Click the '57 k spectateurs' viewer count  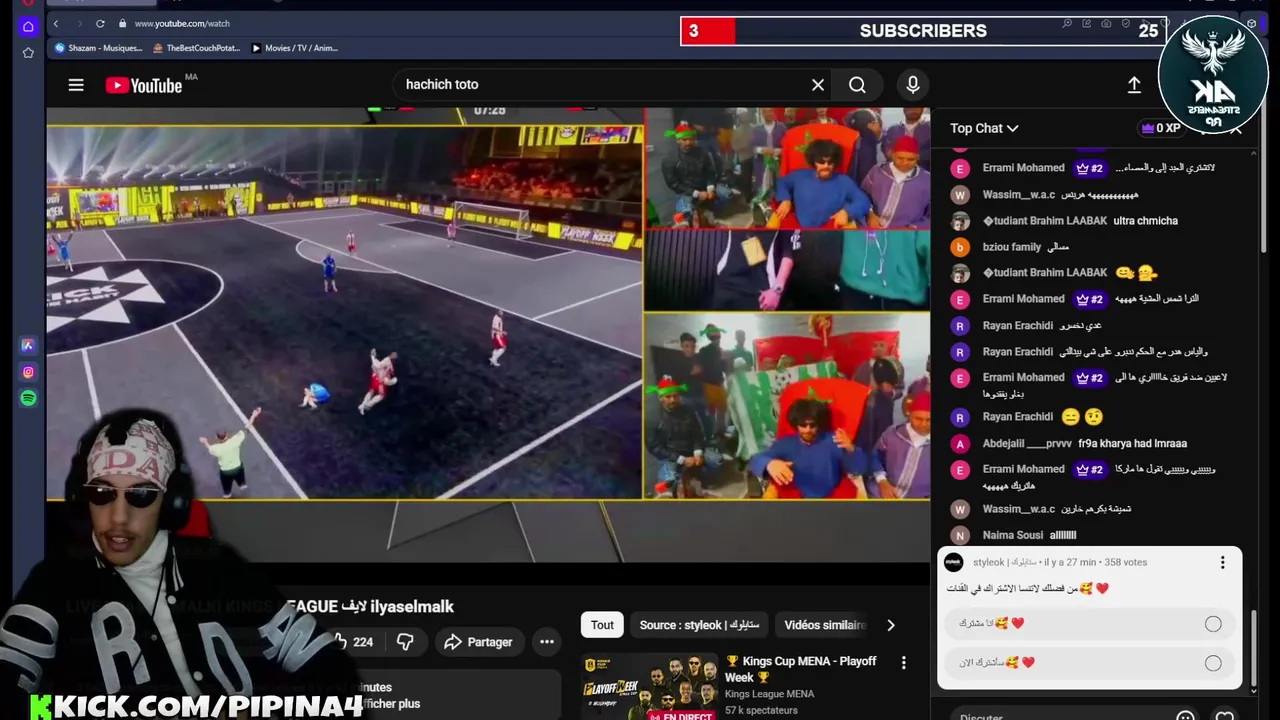[761, 710]
